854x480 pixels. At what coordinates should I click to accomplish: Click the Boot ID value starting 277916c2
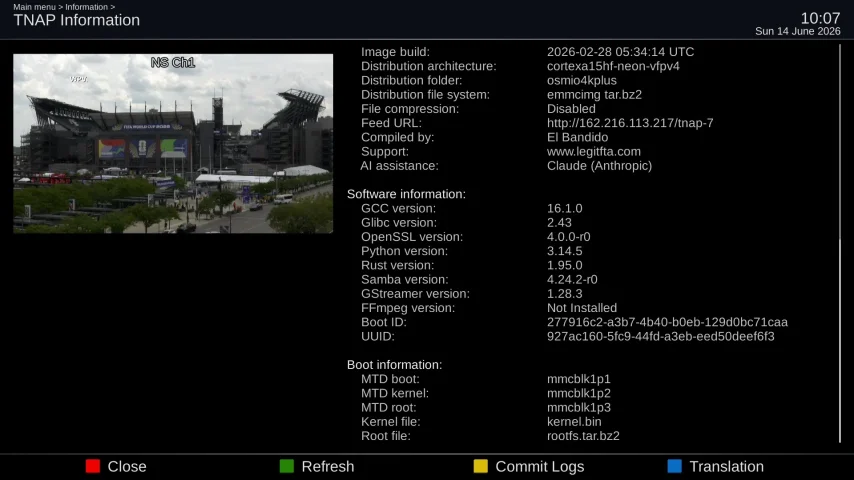click(x=667, y=322)
